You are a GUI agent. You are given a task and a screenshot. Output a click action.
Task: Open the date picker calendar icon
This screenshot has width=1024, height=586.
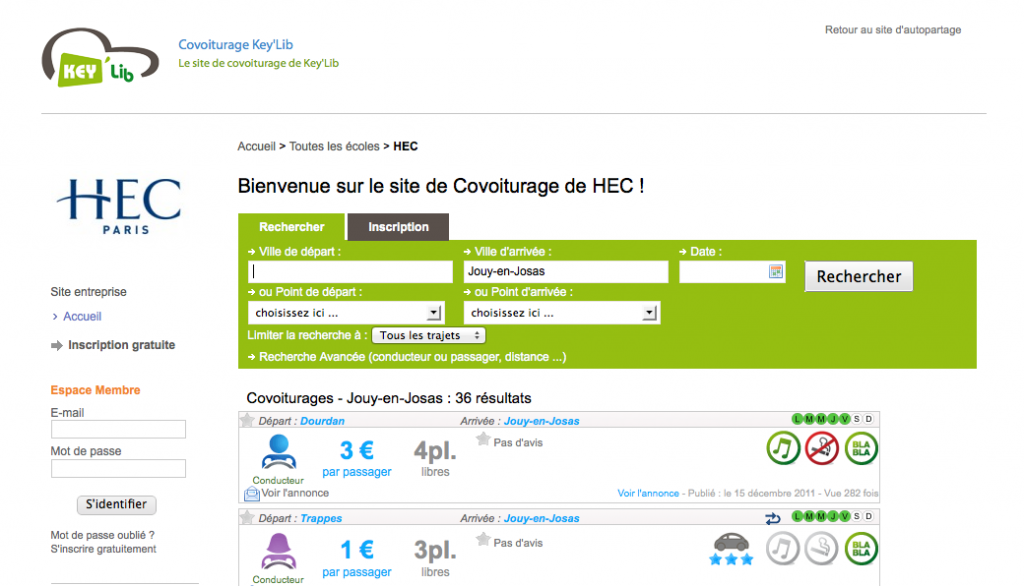(x=775, y=272)
